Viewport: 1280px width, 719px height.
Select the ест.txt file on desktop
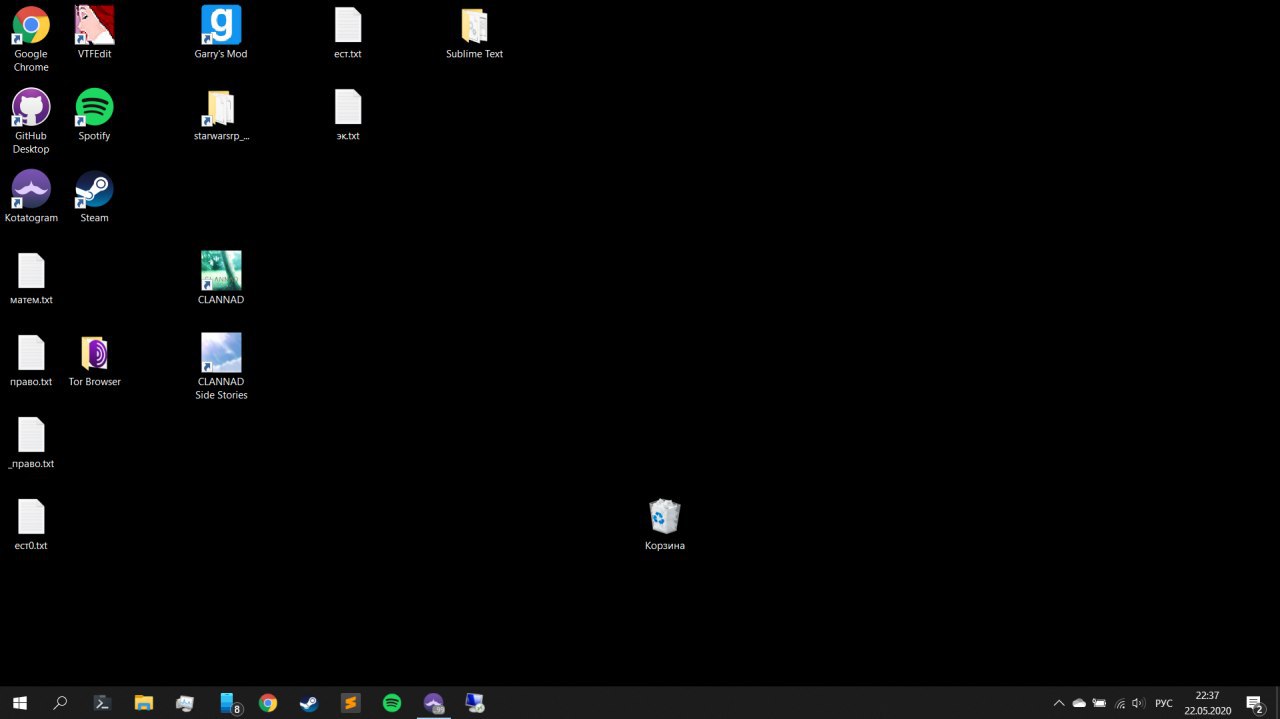pyautogui.click(x=348, y=32)
